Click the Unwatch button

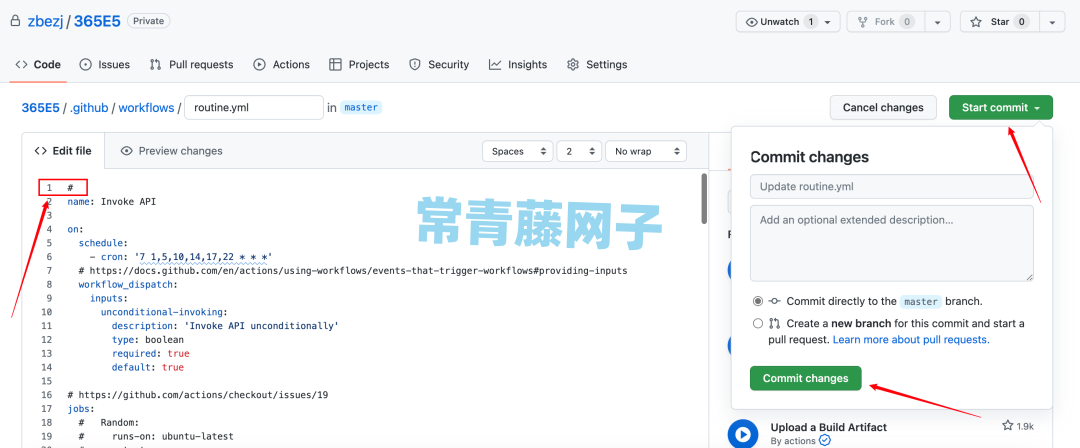coord(788,22)
